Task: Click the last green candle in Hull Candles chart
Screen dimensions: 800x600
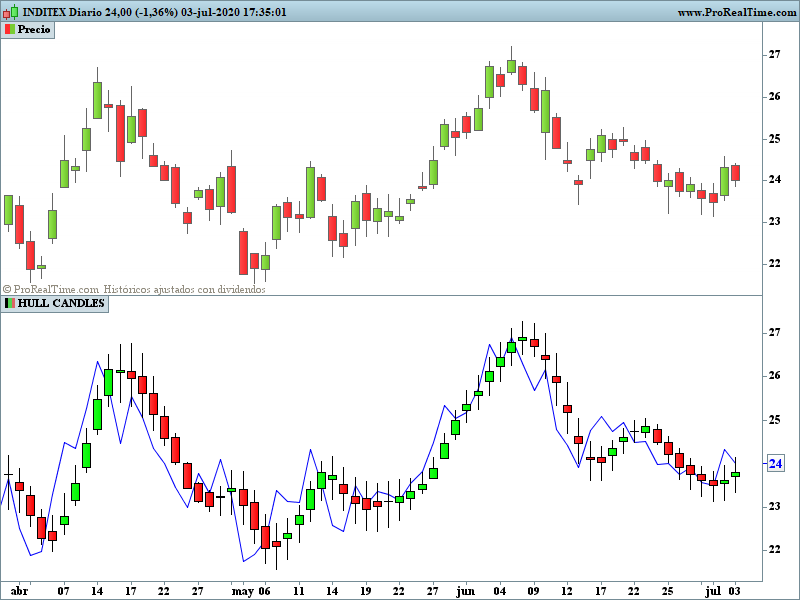Action: (x=735, y=474)
